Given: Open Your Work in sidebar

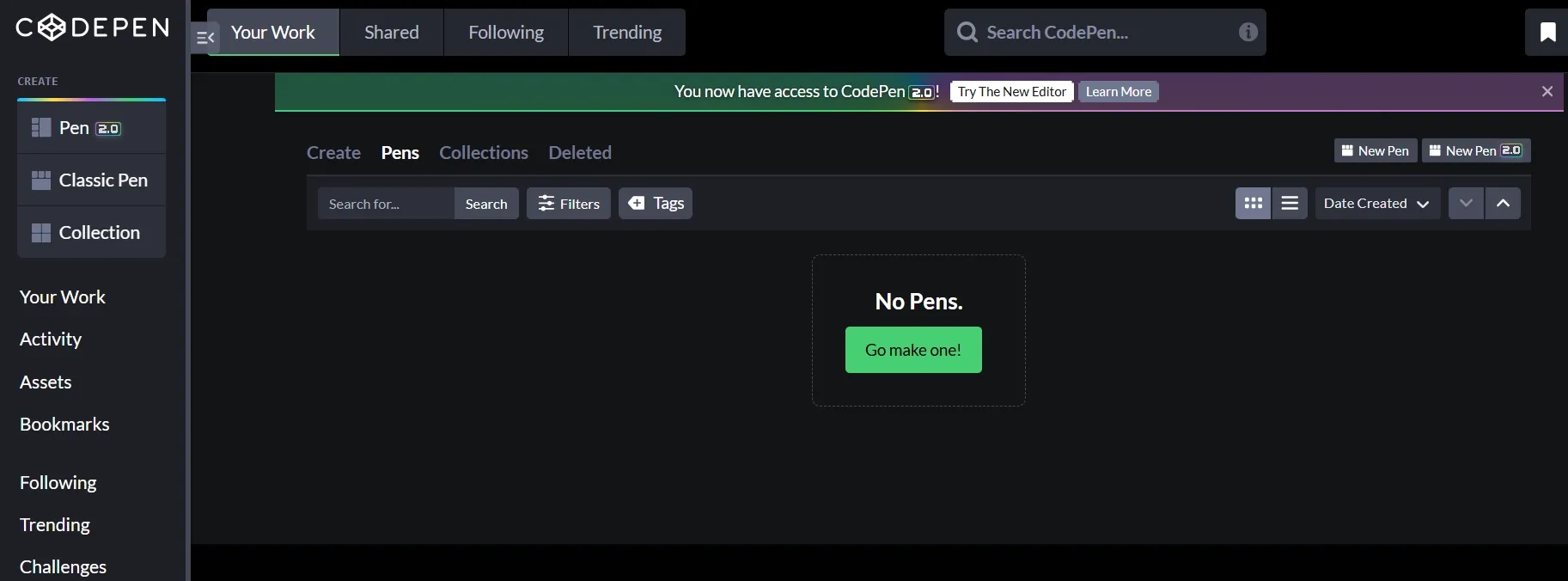Looking at the screenshot, I should (63, 297).
